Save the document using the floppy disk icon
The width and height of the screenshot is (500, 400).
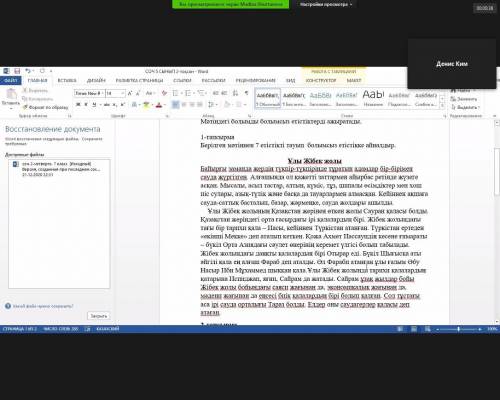coord(17,71)
